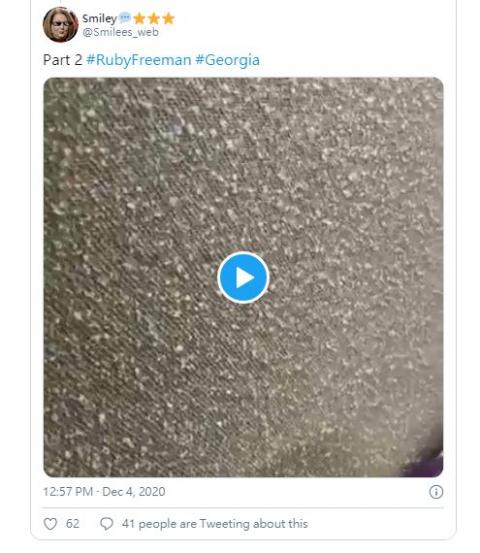Open the #Georgia hashtag
The image size is (480, 553).
point(227,60)
